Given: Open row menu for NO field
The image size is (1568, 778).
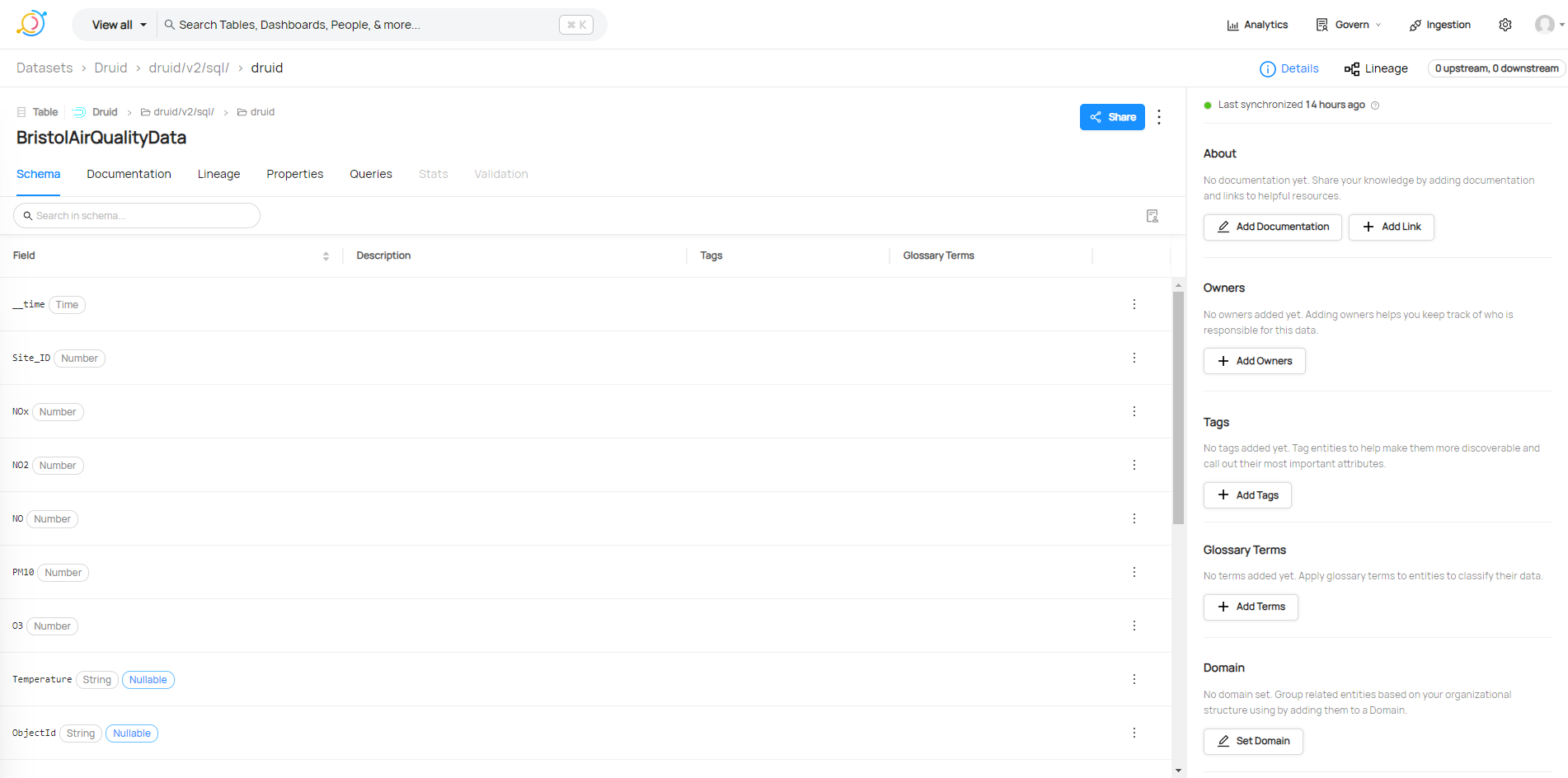Looking at the screenshot, I should pos(1134,518).
